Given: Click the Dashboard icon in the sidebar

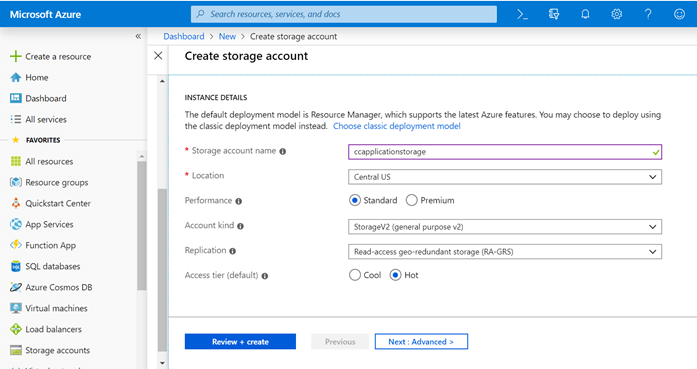Looking at the screenshot, I should tap(16, 98).
